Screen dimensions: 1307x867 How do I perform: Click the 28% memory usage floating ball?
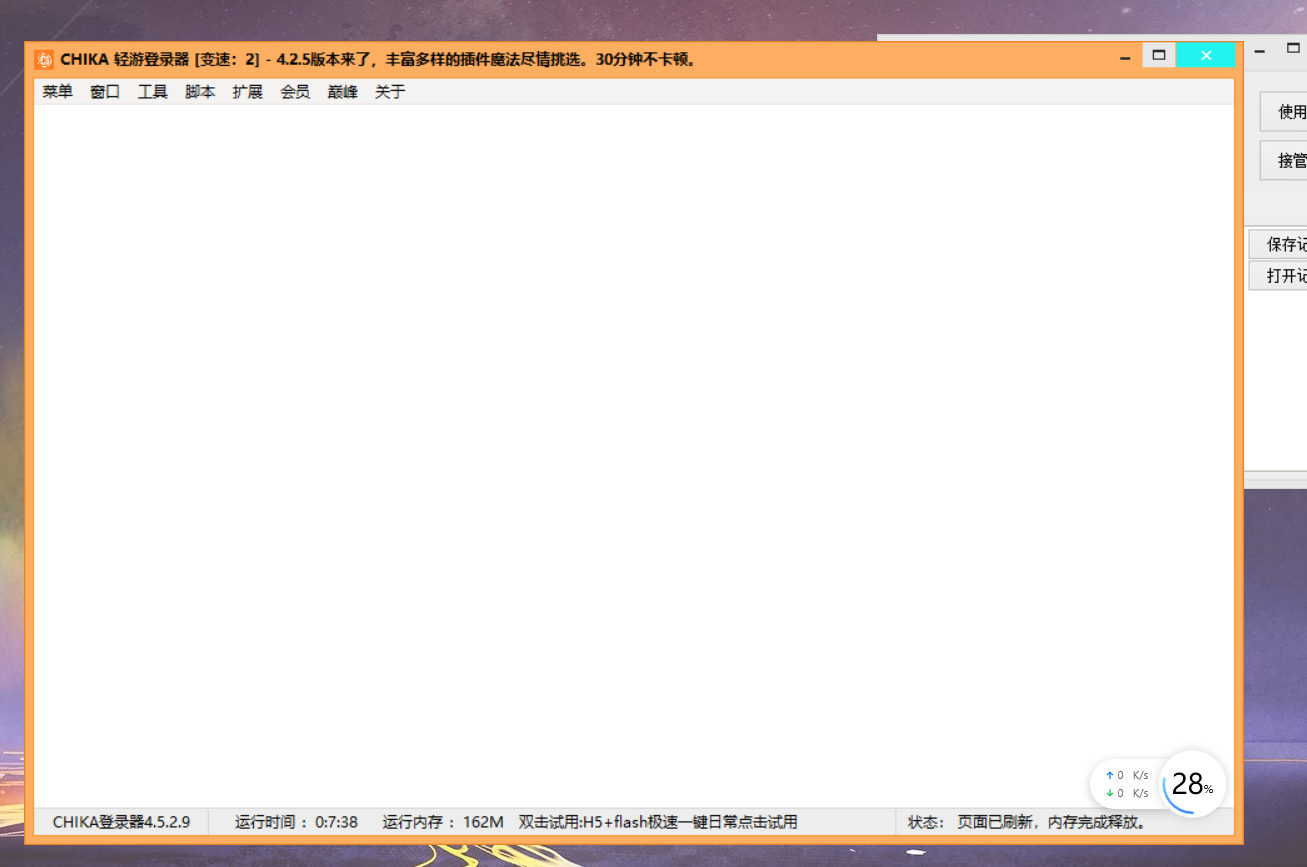coord(1193,783)
